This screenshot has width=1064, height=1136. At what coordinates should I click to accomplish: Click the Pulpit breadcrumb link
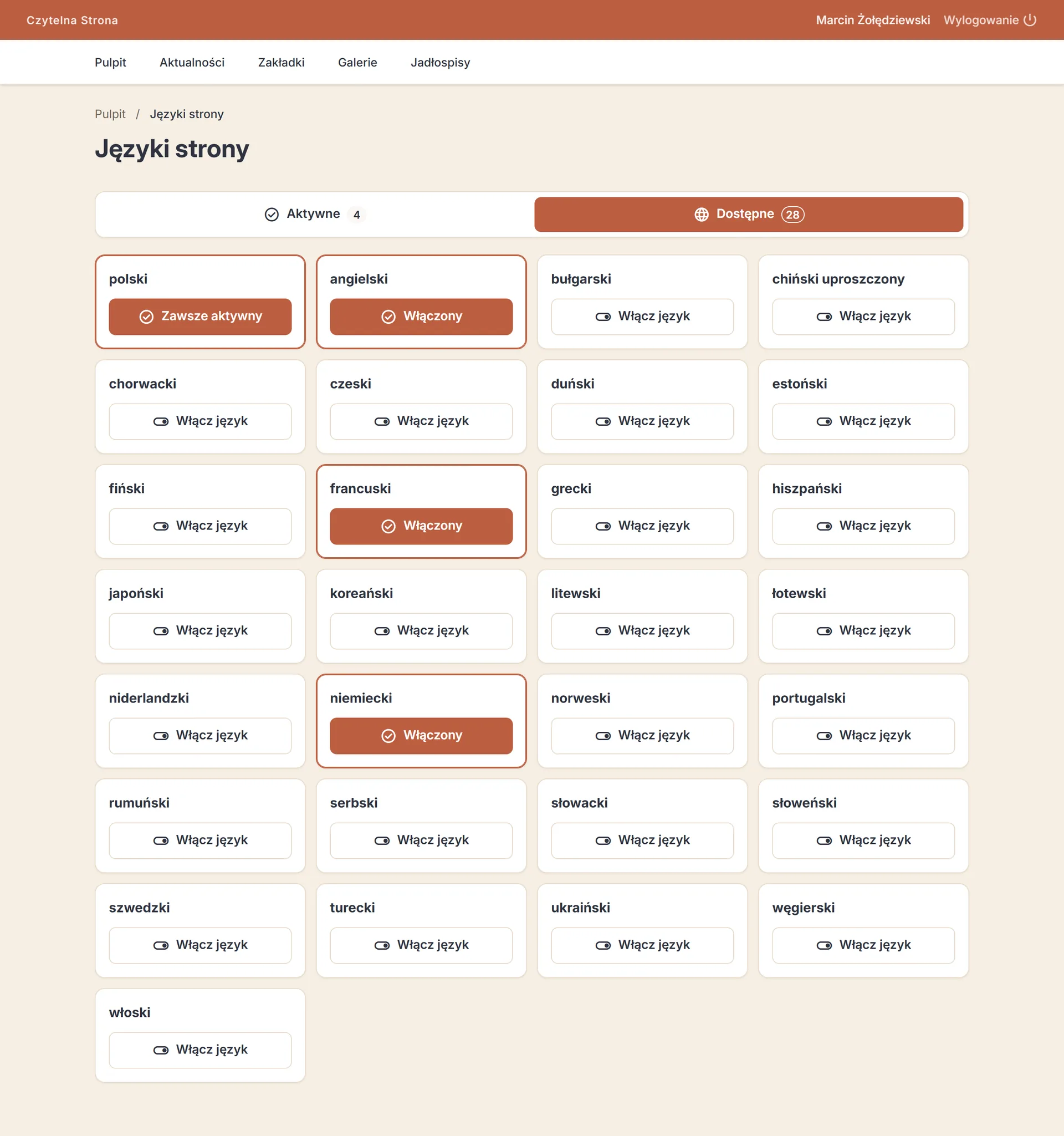[110, 114]
